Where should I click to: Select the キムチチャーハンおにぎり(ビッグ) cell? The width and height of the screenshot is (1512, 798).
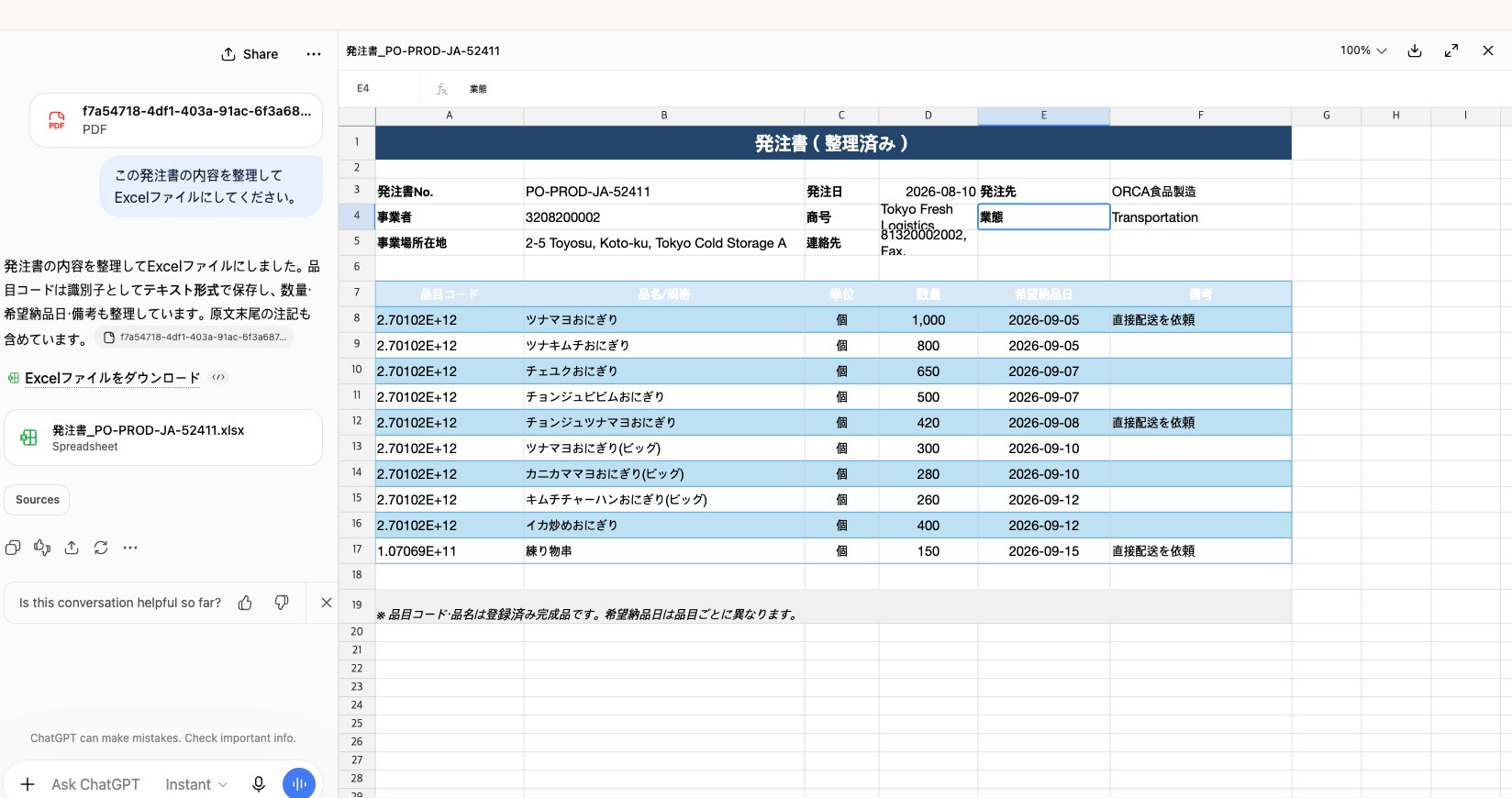coord(664,500)
